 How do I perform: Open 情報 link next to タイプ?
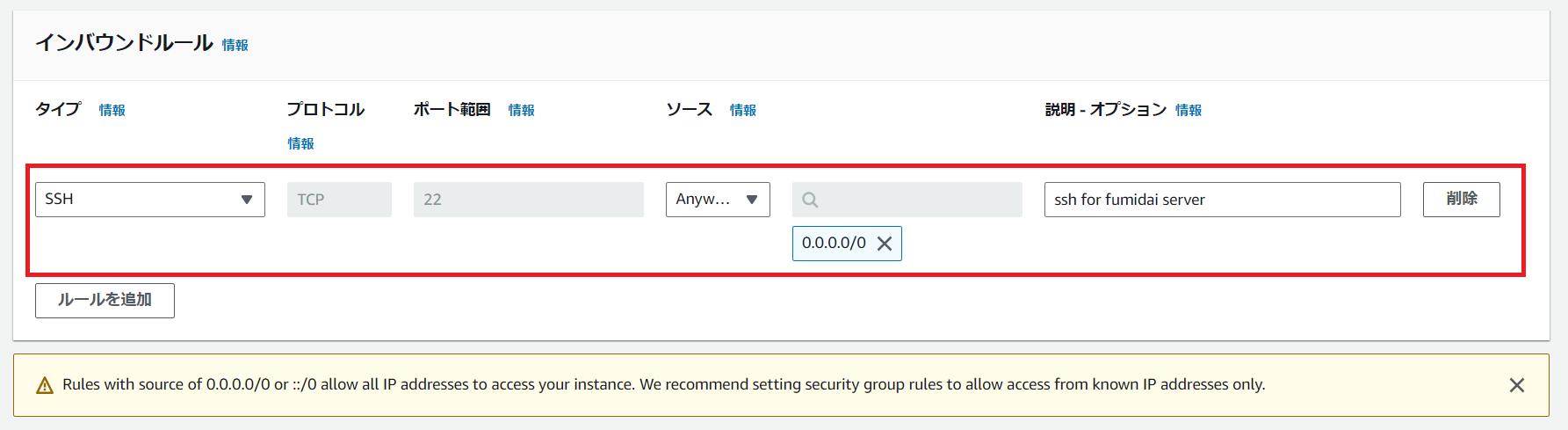[112, 110]
